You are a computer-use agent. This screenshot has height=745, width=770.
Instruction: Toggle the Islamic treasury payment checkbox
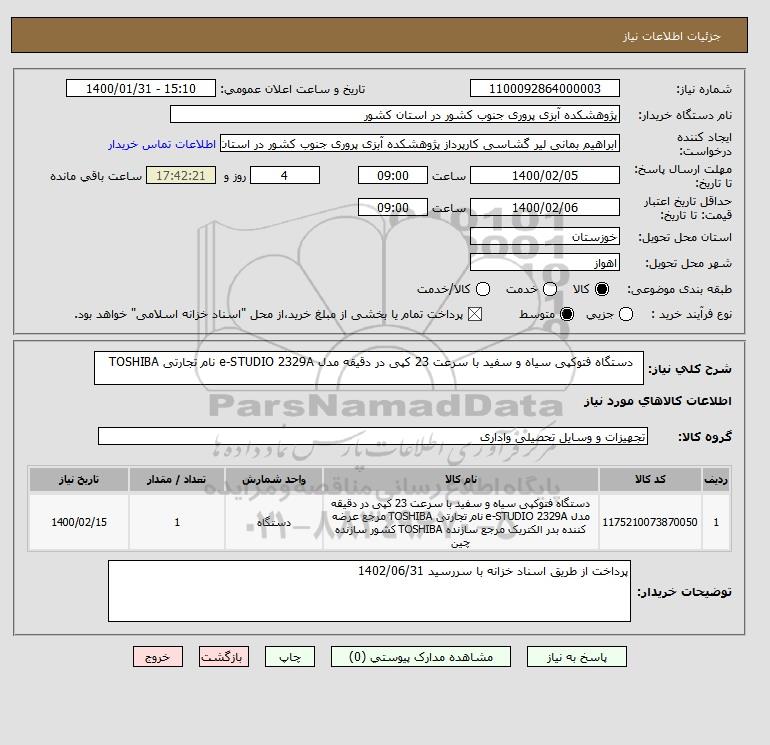[x=475, y=314]
